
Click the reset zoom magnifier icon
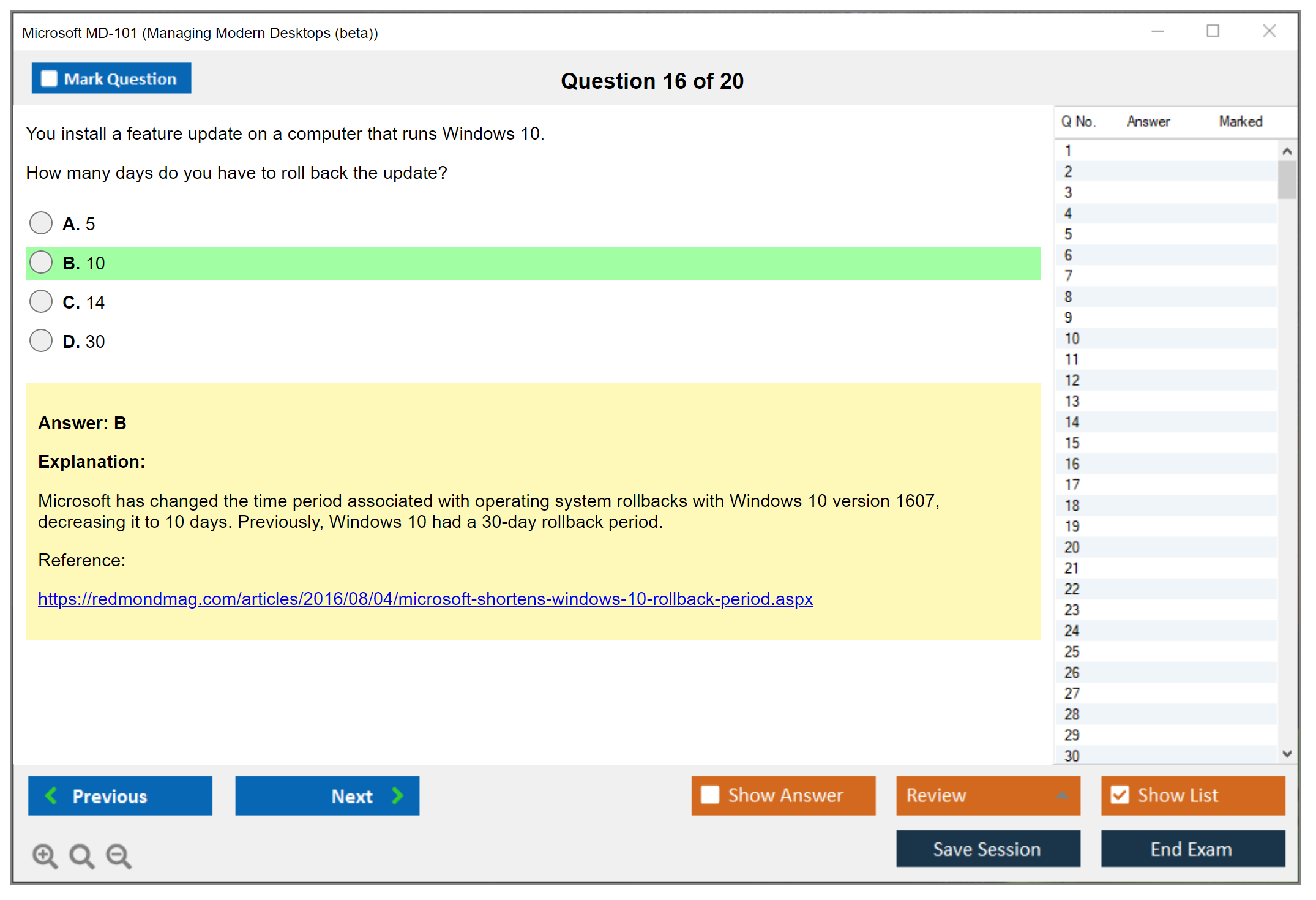(81, 855)
